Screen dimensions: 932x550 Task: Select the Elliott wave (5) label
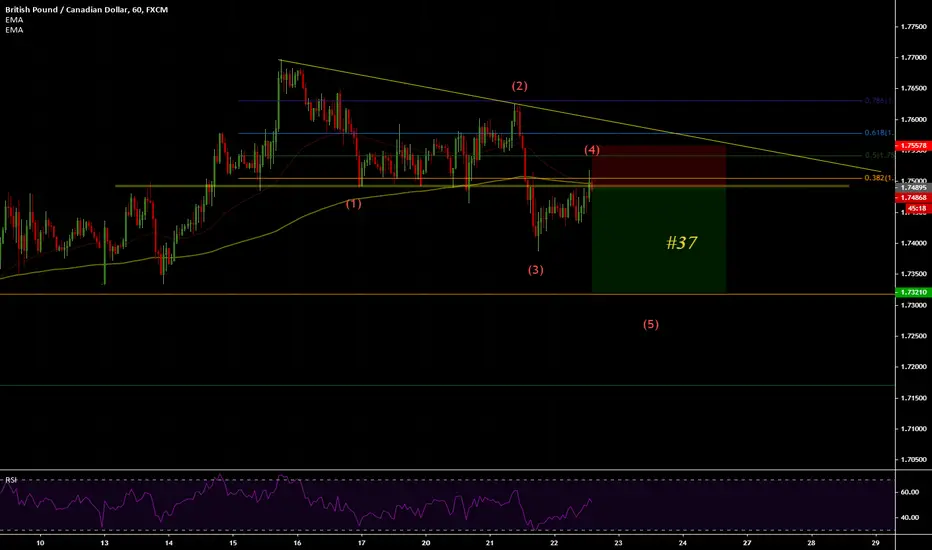click(651, 324)
